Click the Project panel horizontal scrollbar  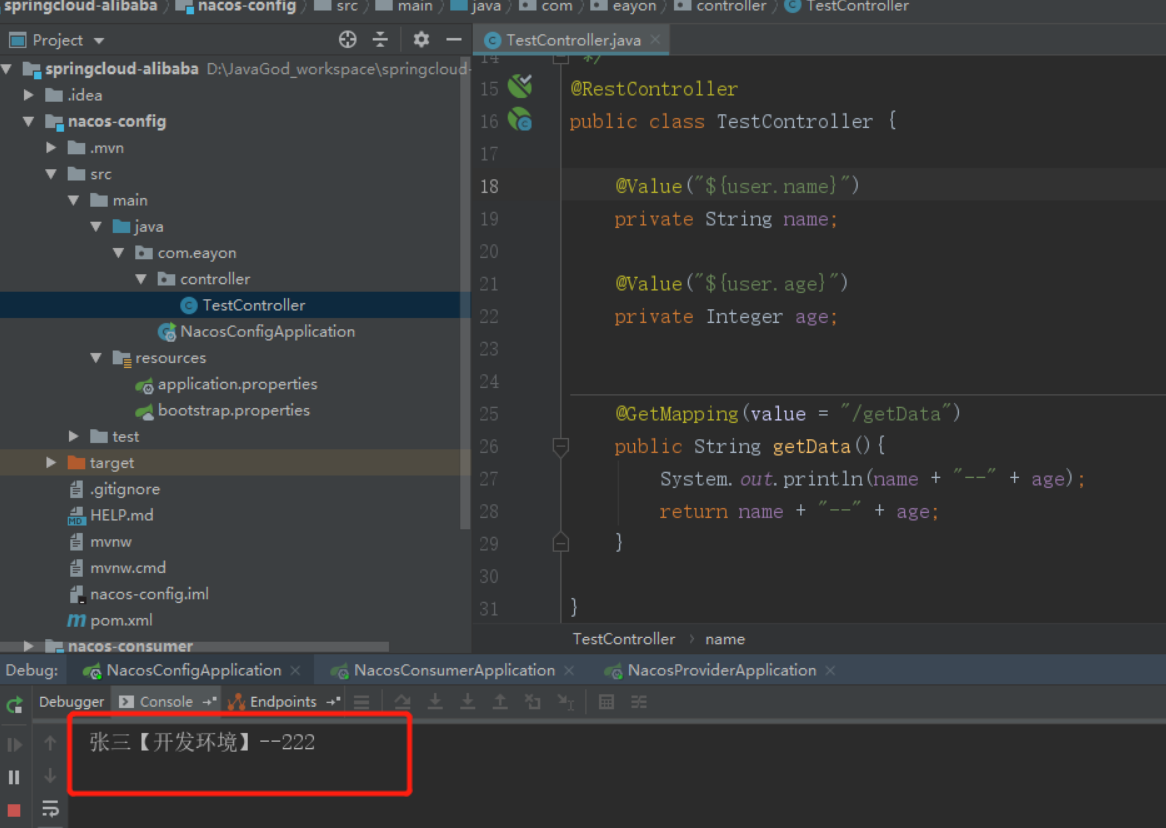coord(195,646)
